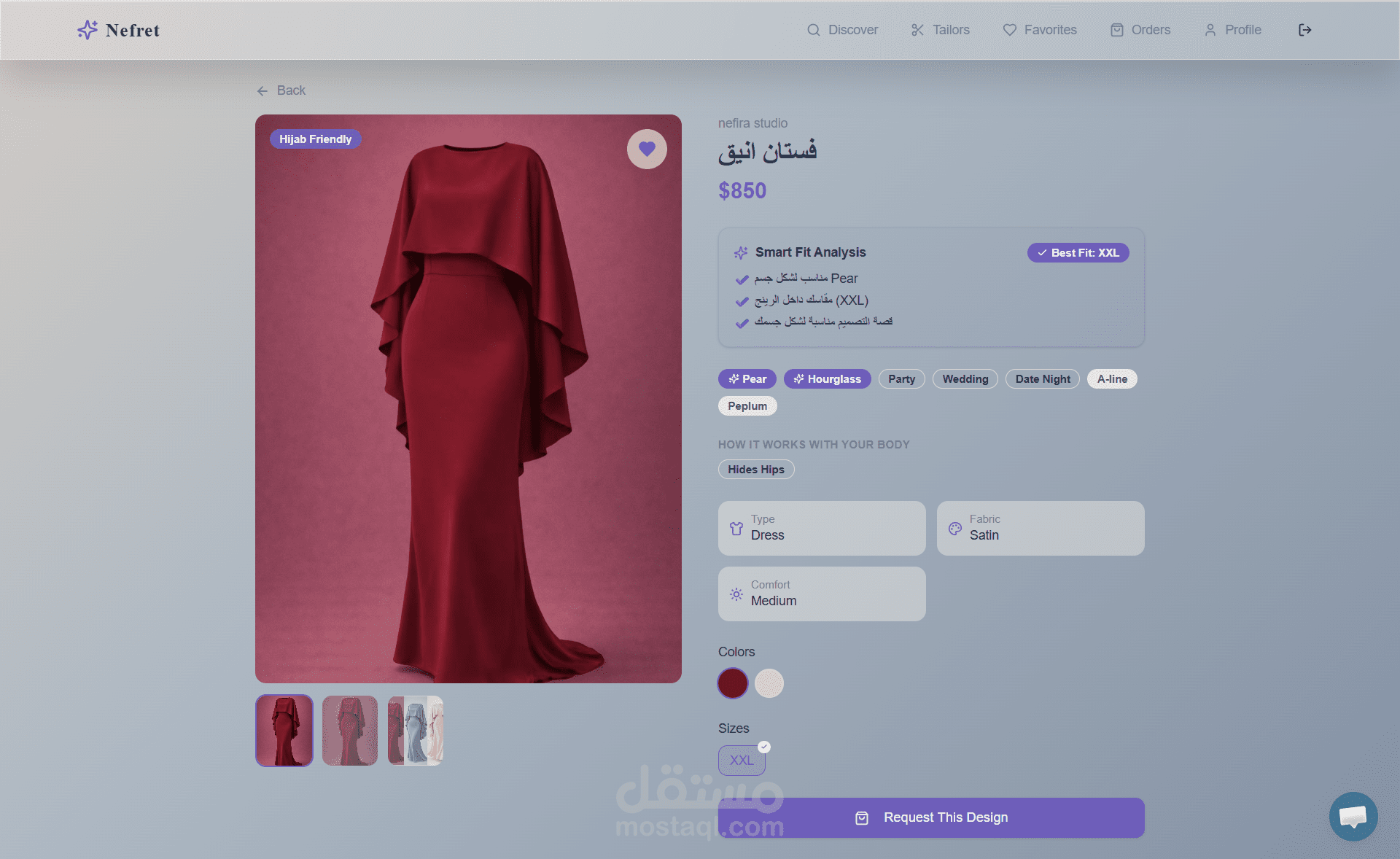
Task: Select the XXL size option
Action: coord(742,760)
